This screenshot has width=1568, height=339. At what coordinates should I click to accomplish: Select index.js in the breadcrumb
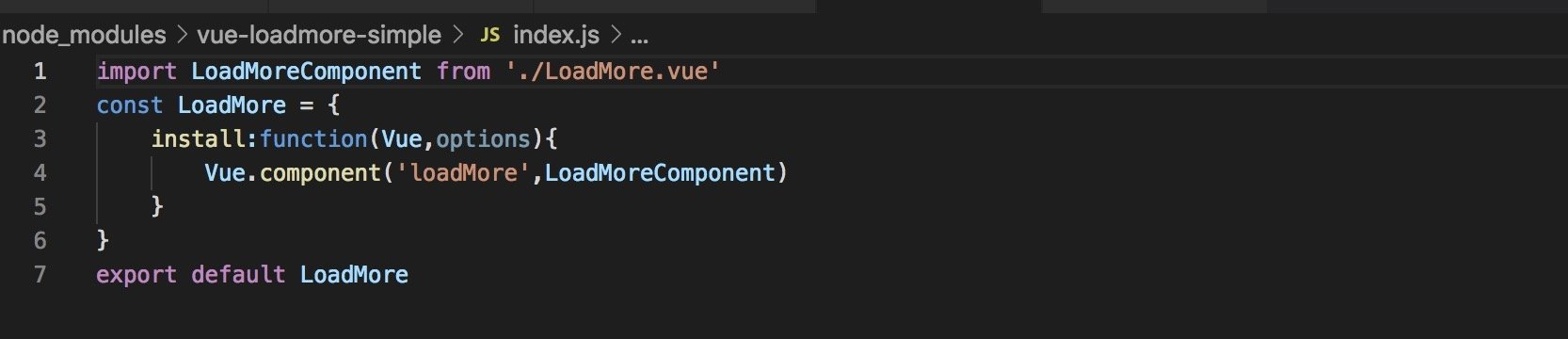pyautogui.click(x=556, y=36)
